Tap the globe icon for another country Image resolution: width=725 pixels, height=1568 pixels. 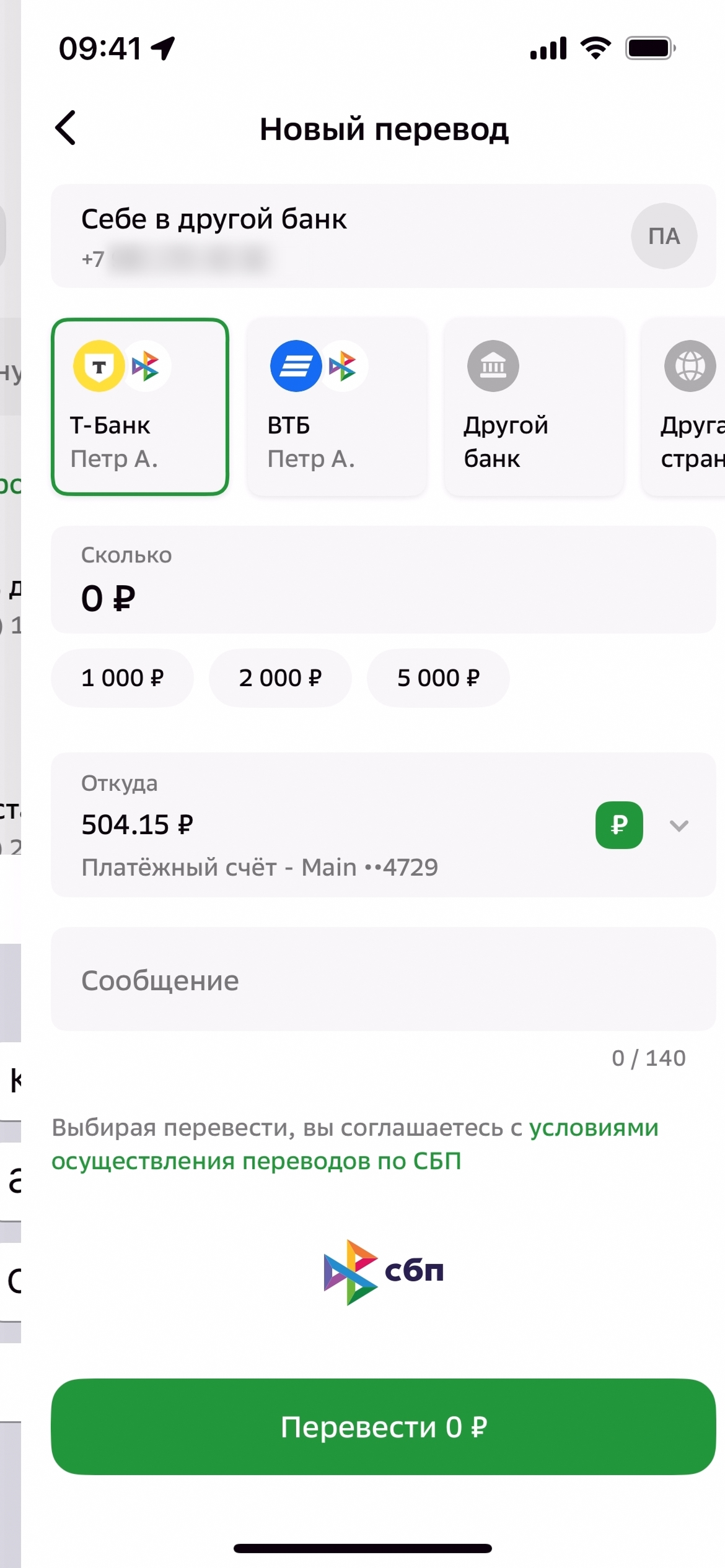pos(690,366)
